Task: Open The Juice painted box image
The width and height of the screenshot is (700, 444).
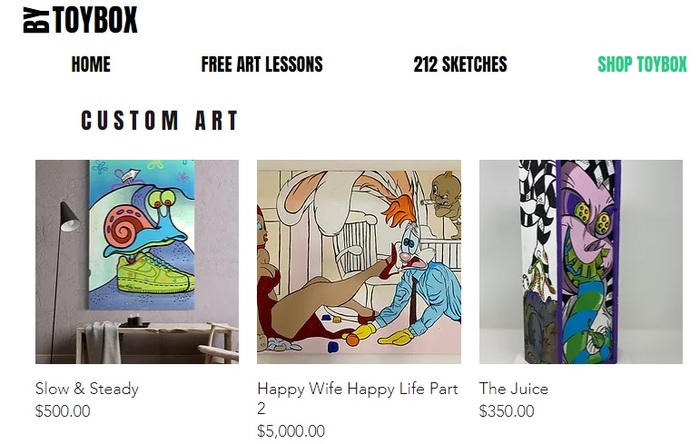Action: (x=581, y=262)
